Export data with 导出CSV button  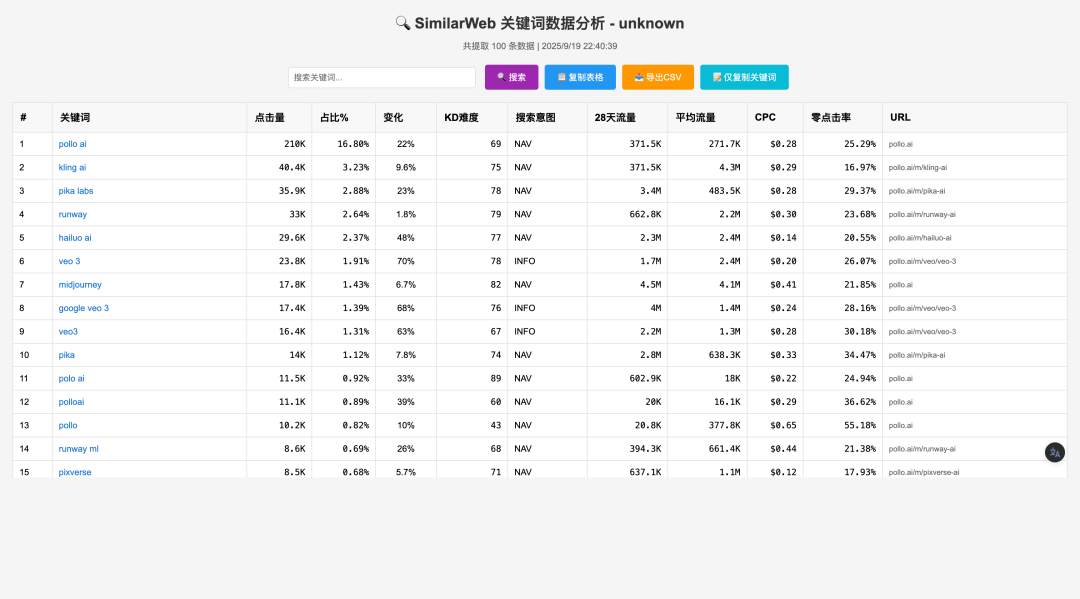point(658,77)
